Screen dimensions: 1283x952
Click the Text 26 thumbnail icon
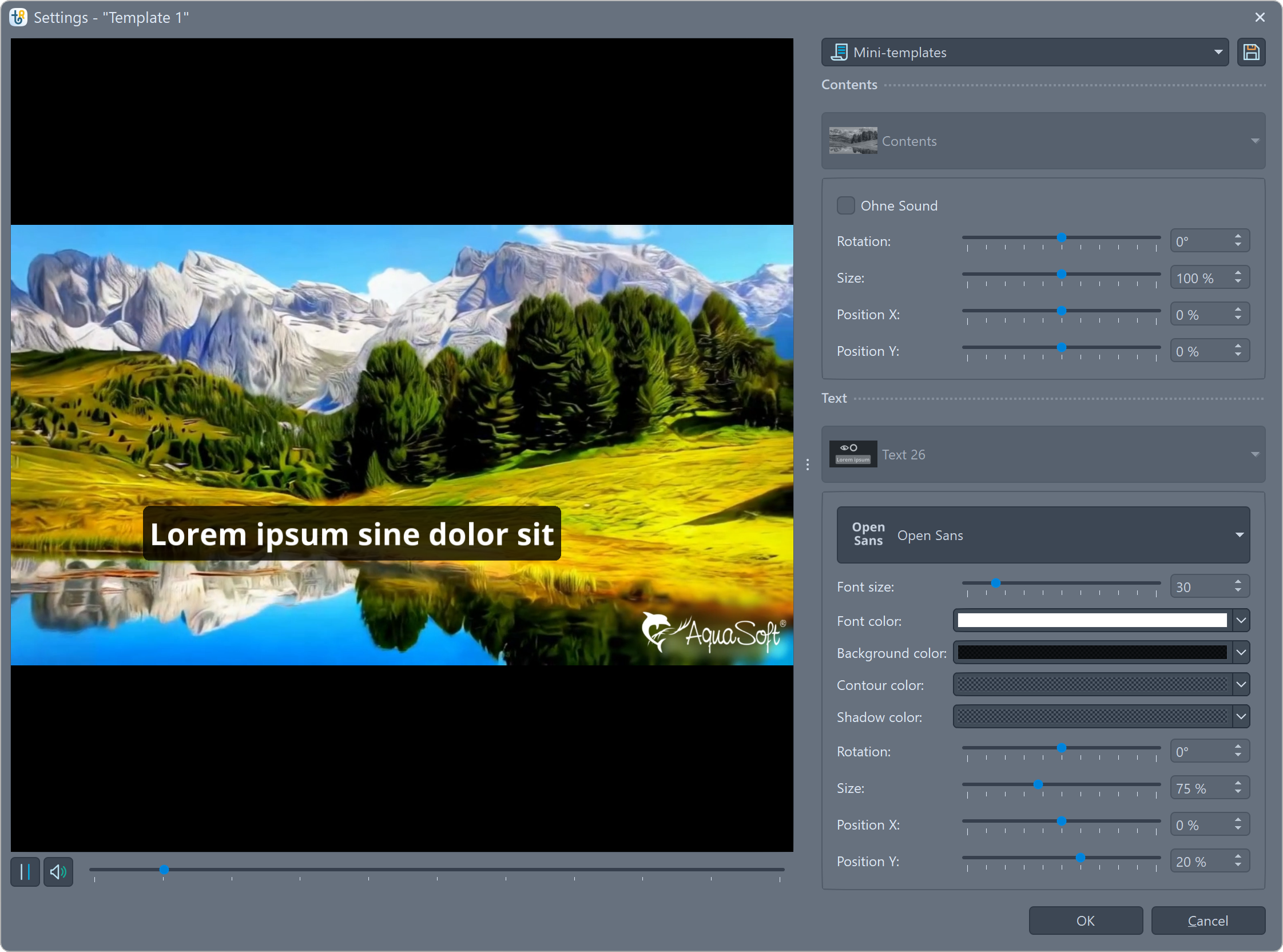pos(853,454)
